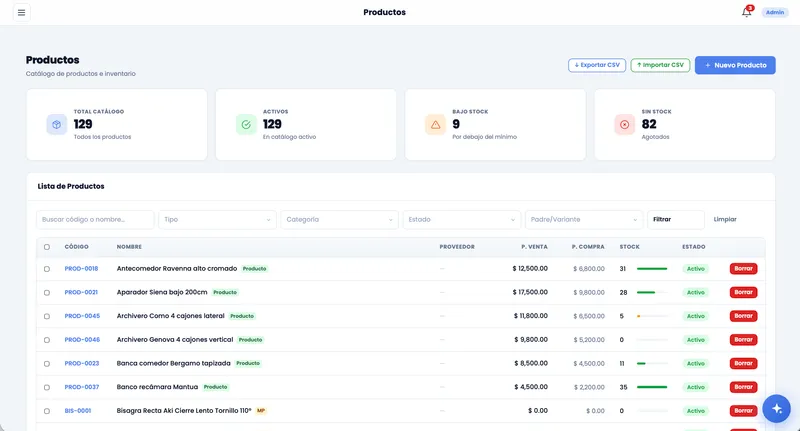
Task: Click the Nuevo Producto button
Action: (735, 65)
